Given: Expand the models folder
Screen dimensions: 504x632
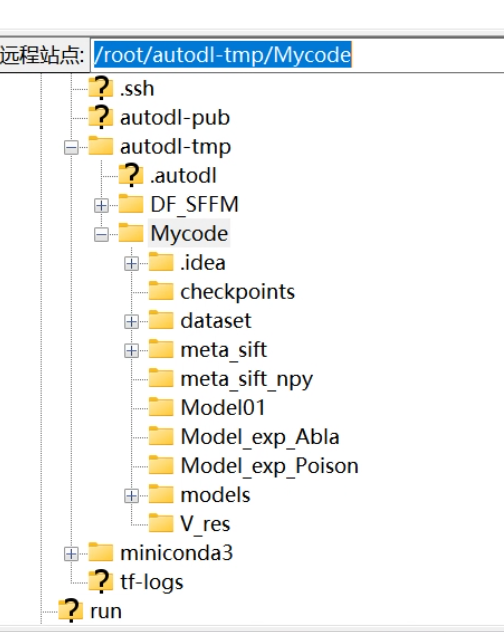Looking at the screenshot, I should [131, 496].
